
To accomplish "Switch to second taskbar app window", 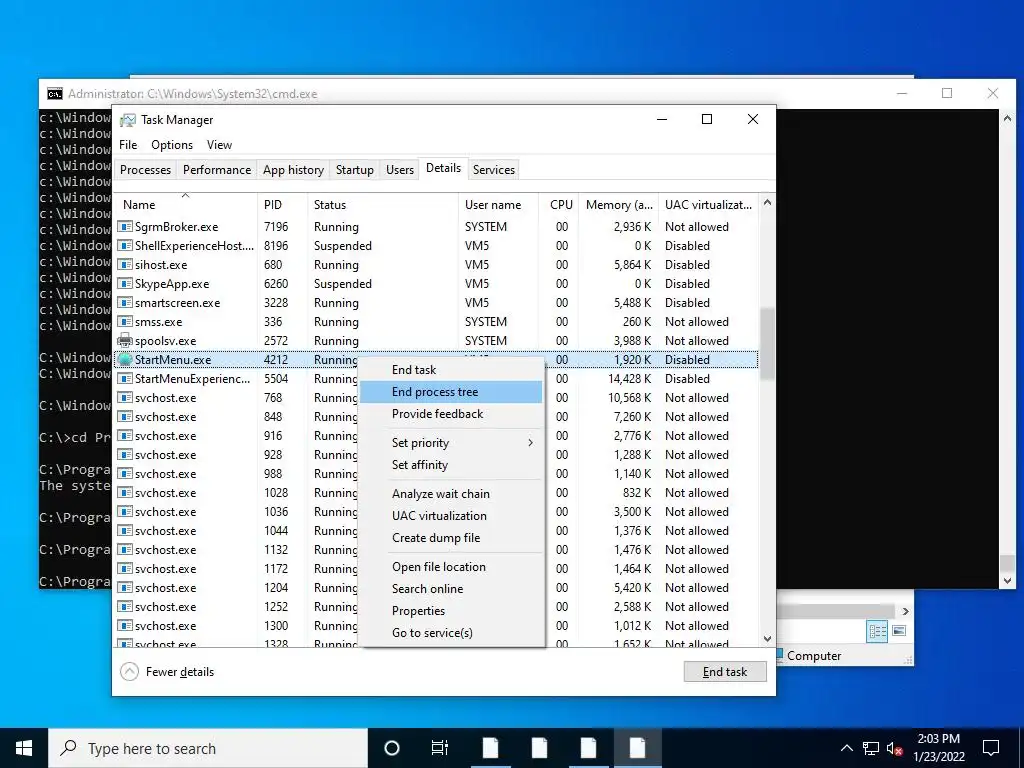I will coord(539,748).
